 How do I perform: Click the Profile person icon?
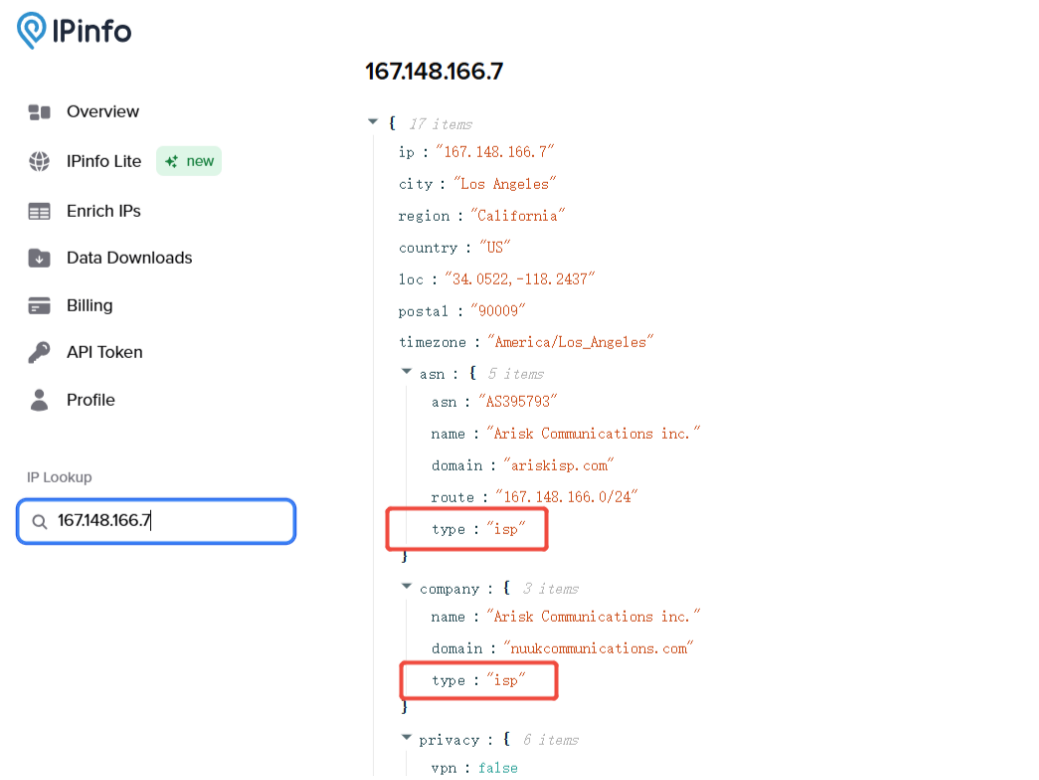pos(38,399)
